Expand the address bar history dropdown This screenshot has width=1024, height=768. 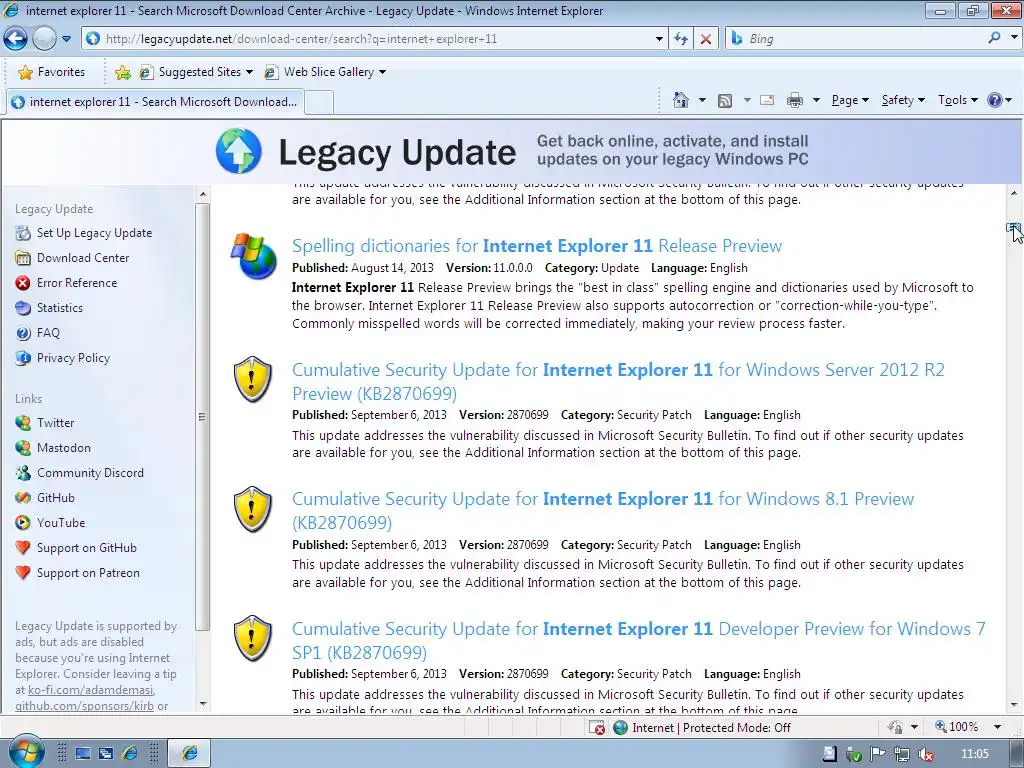pyautogui.click(x=659, y=39)
